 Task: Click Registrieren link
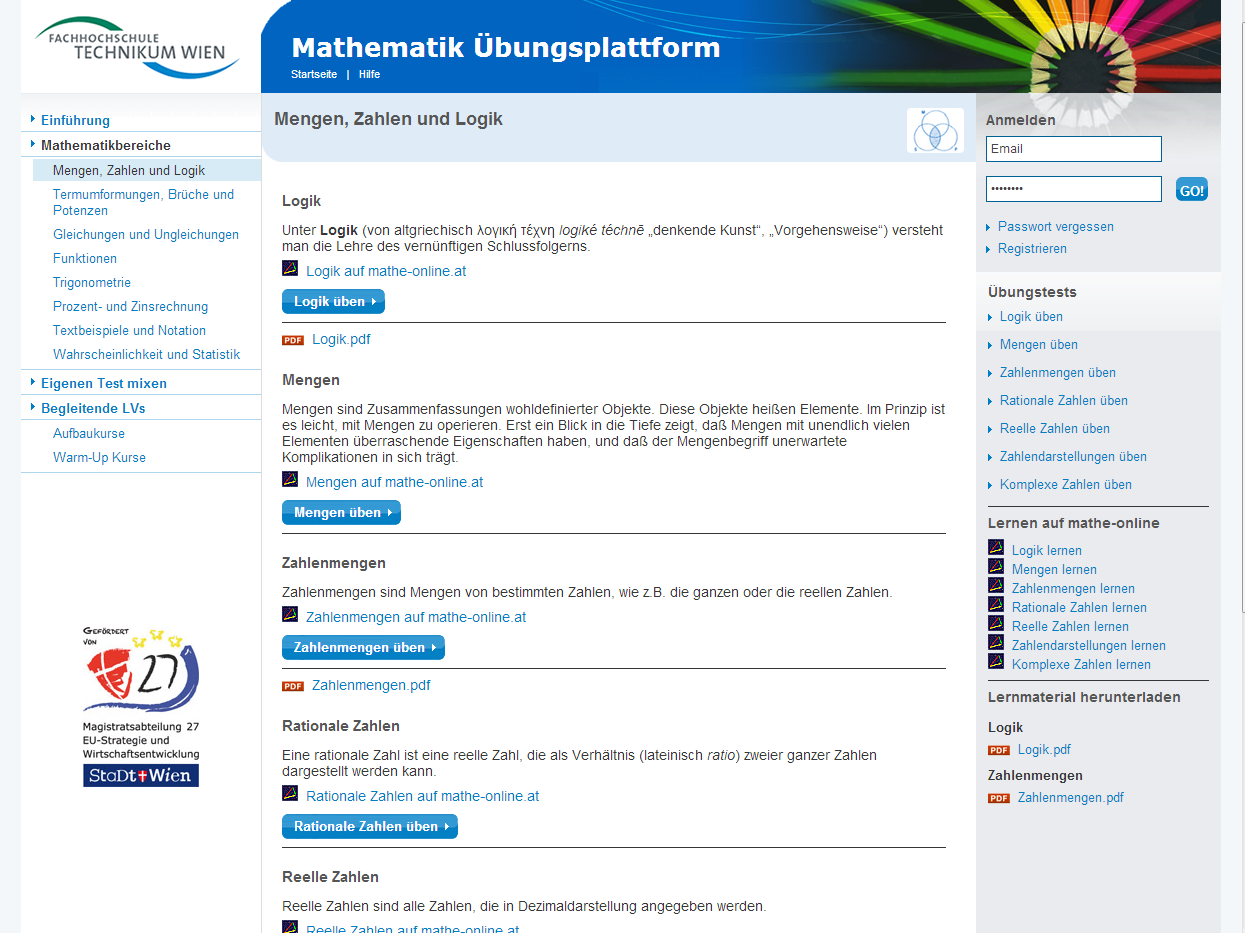pos(1032,249)
